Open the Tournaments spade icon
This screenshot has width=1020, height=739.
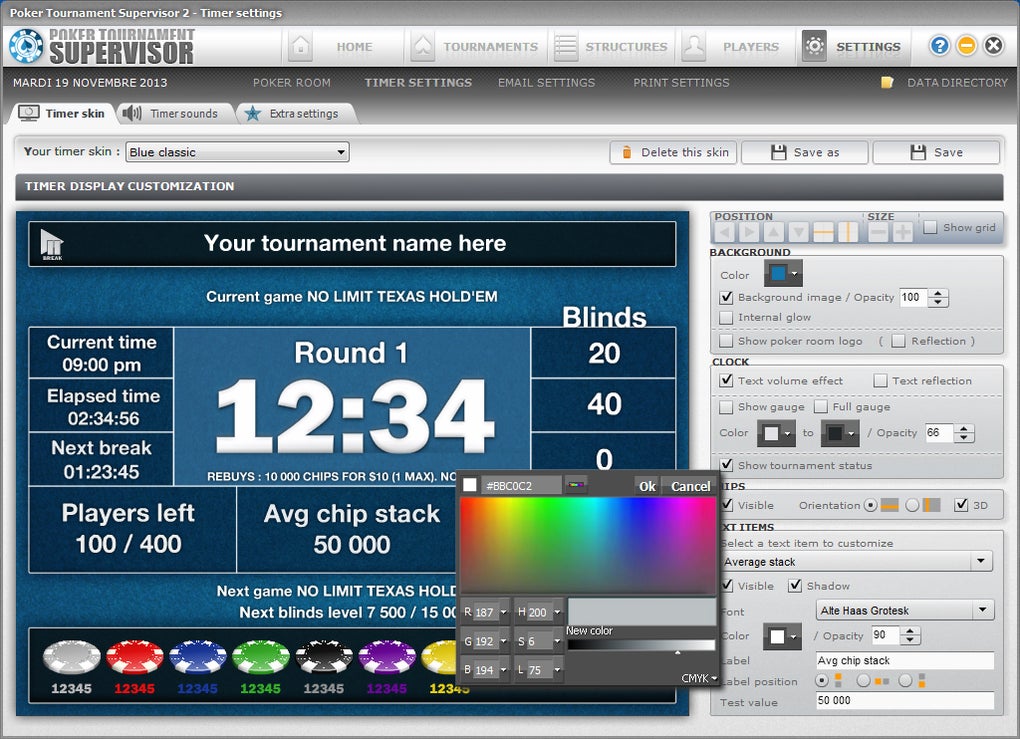422,47
